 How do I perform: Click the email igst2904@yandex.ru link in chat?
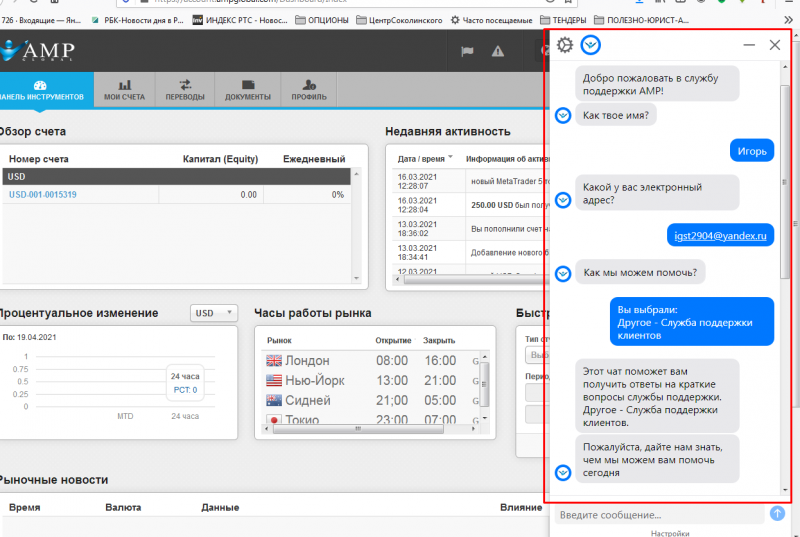point(720,236)
